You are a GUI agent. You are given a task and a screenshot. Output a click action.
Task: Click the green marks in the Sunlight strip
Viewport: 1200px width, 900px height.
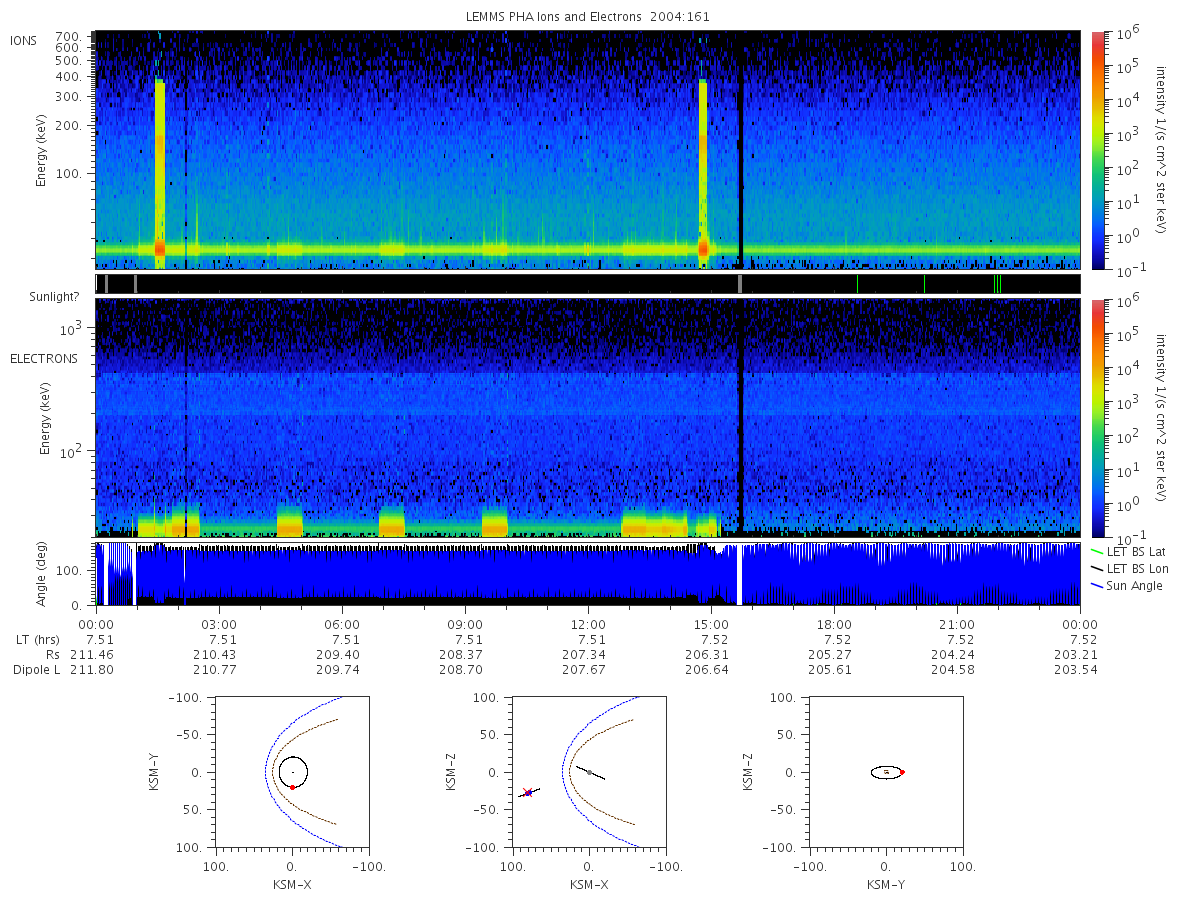[997, 284]
